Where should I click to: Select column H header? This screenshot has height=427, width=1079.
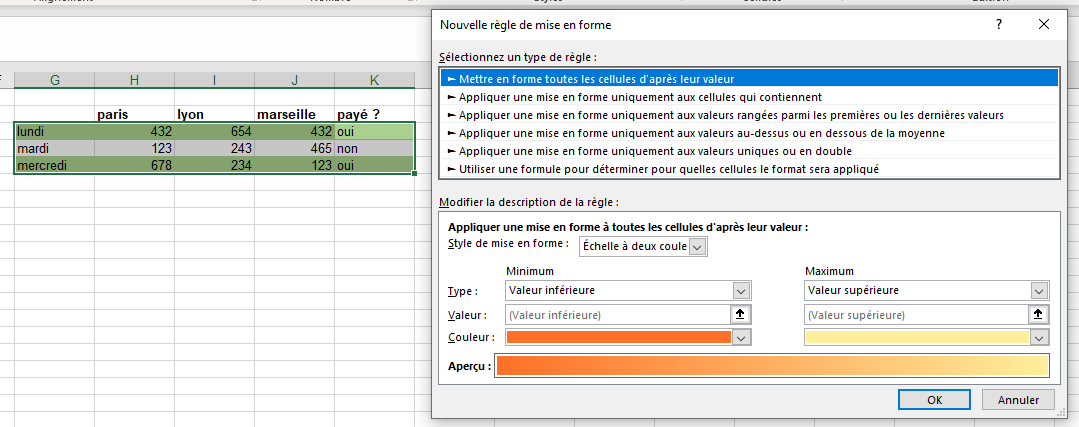[135, 80]
